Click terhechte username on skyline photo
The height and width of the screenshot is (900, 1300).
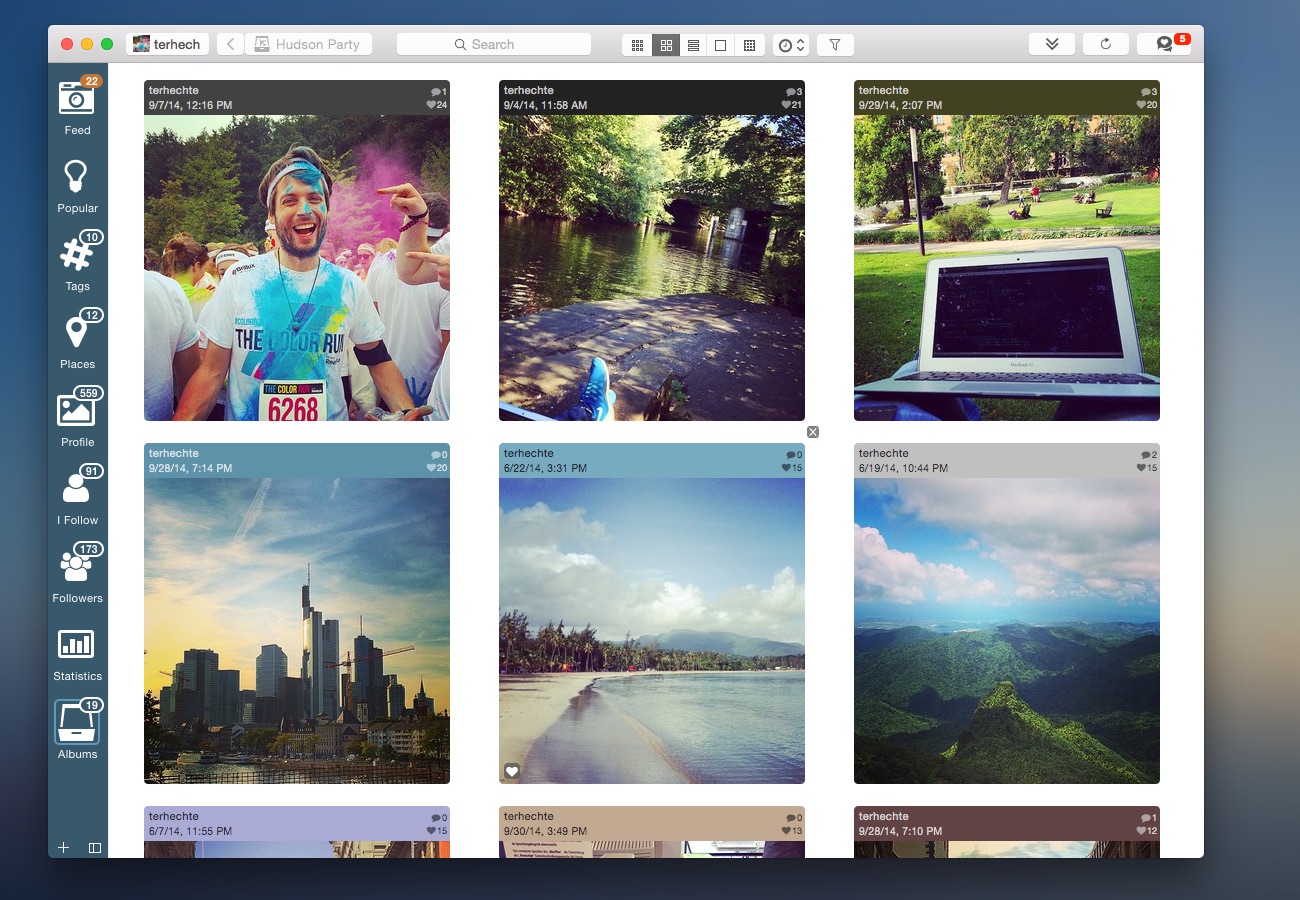pos(174,454)
